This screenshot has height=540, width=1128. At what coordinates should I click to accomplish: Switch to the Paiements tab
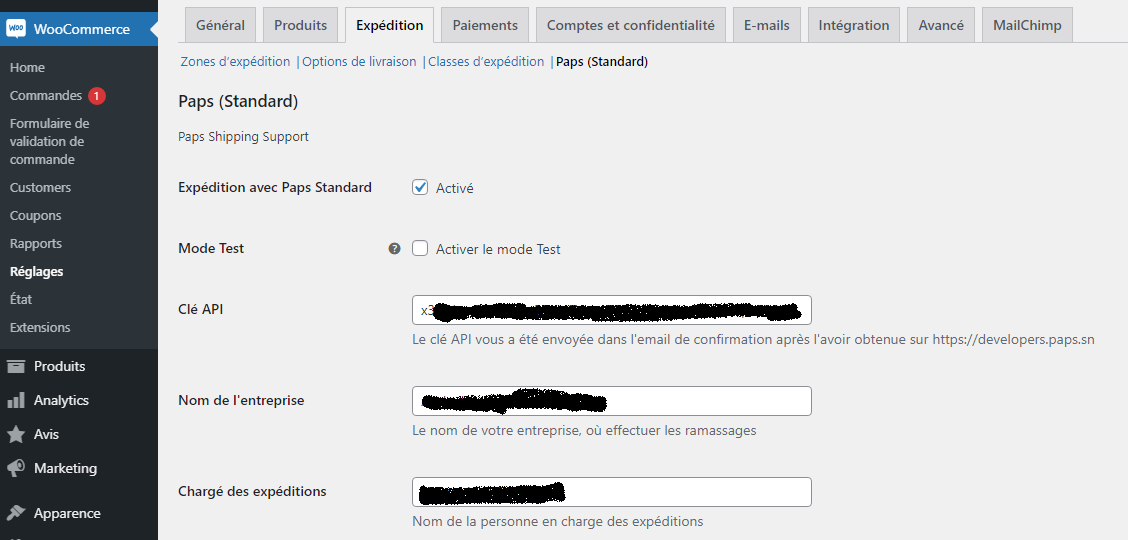point(485,25)
